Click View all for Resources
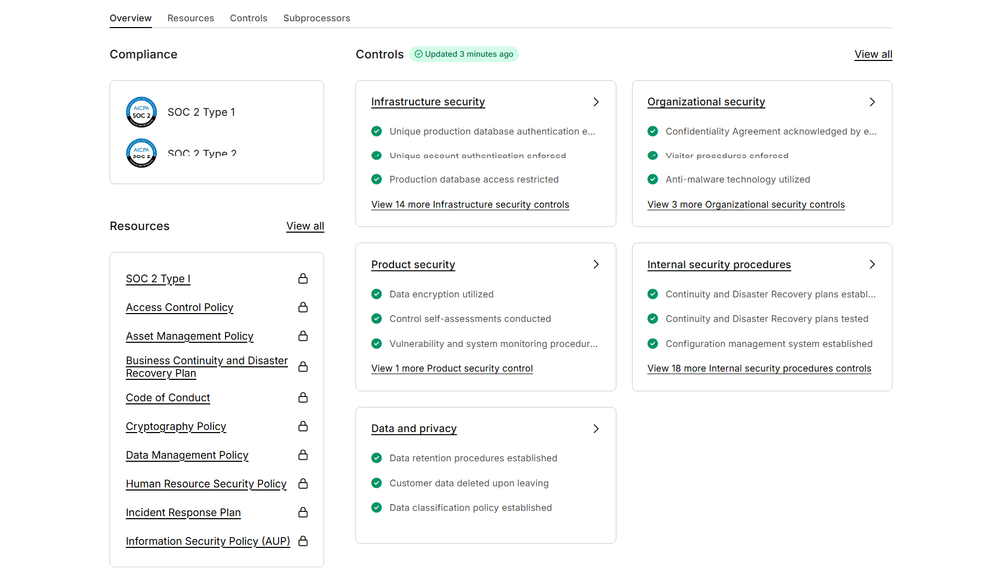The image size is (1000, 576). pyautogui.click(x=305, y=226)
